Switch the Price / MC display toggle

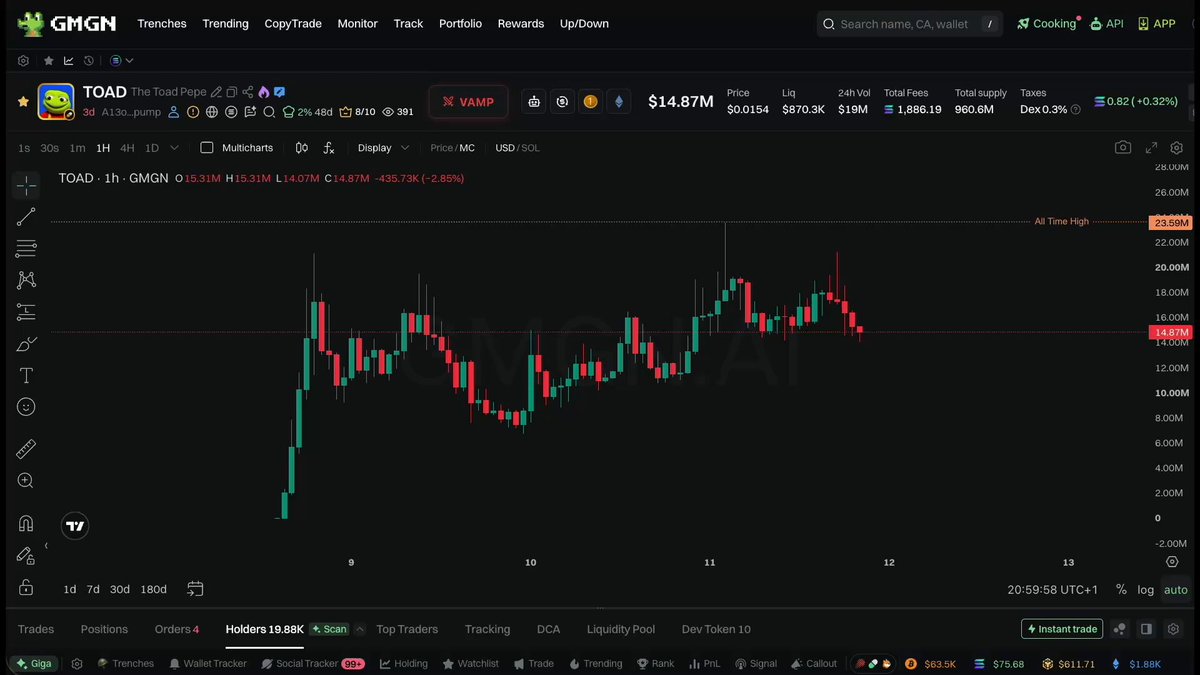click(453, 148)
